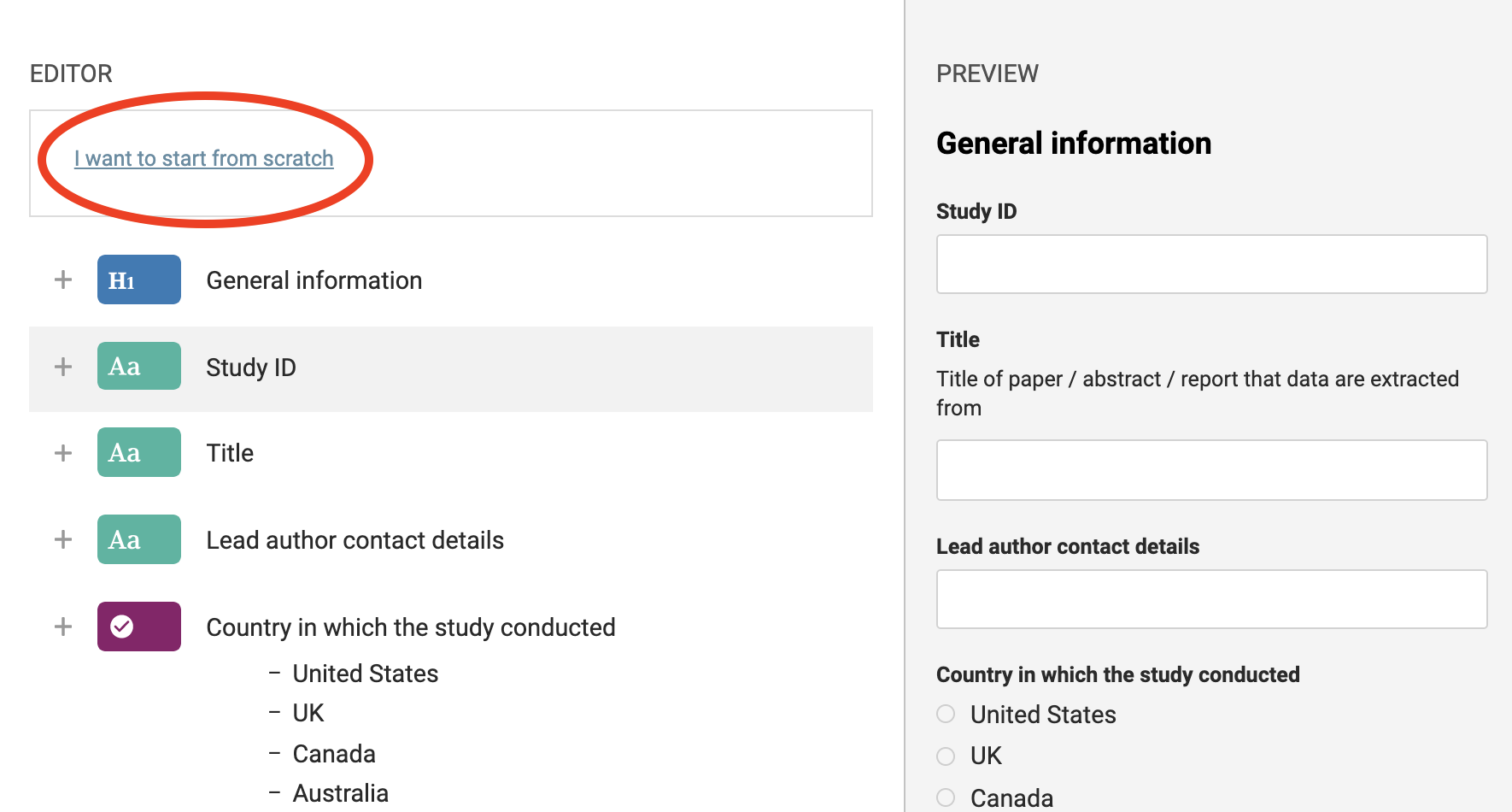The height and width of the screenshot is (812, 1512).
Task: Click the Australia option in editor list
Action: (340, 793)
